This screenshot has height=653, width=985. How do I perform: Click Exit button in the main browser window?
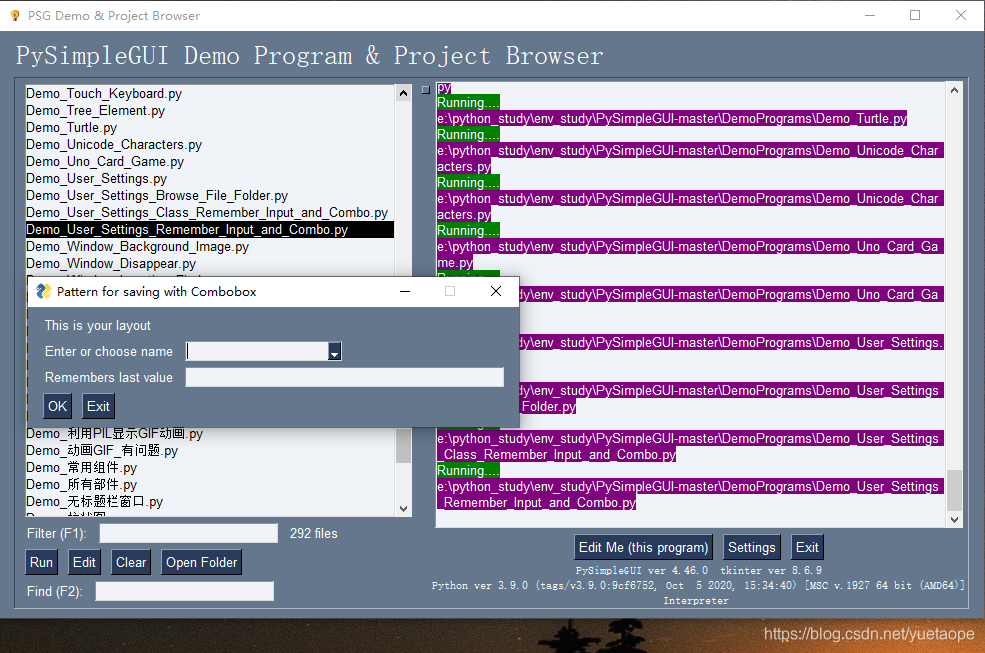(x=807, y=547)
